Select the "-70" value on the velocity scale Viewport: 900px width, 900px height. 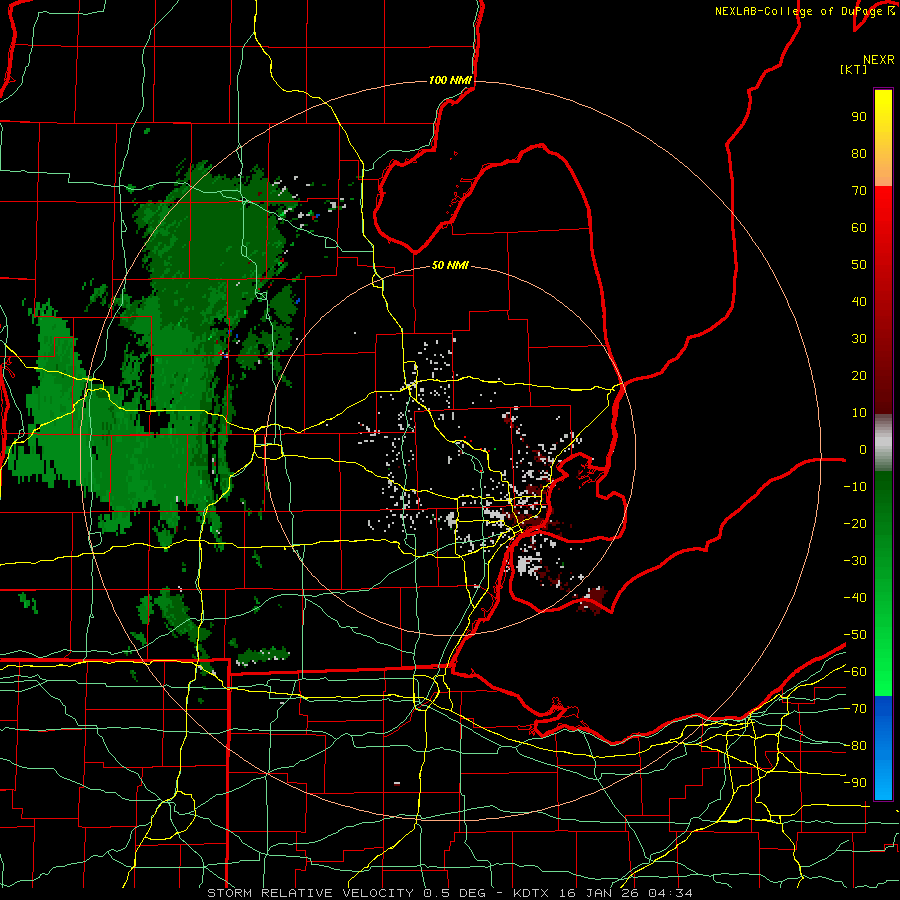855,708
